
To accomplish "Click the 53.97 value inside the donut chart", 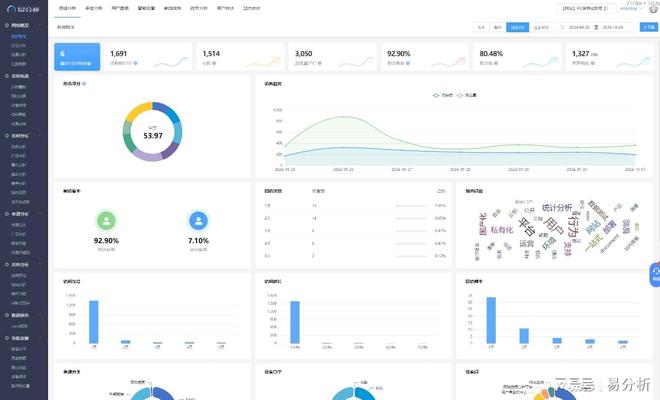I will click(x=153, y=136).
